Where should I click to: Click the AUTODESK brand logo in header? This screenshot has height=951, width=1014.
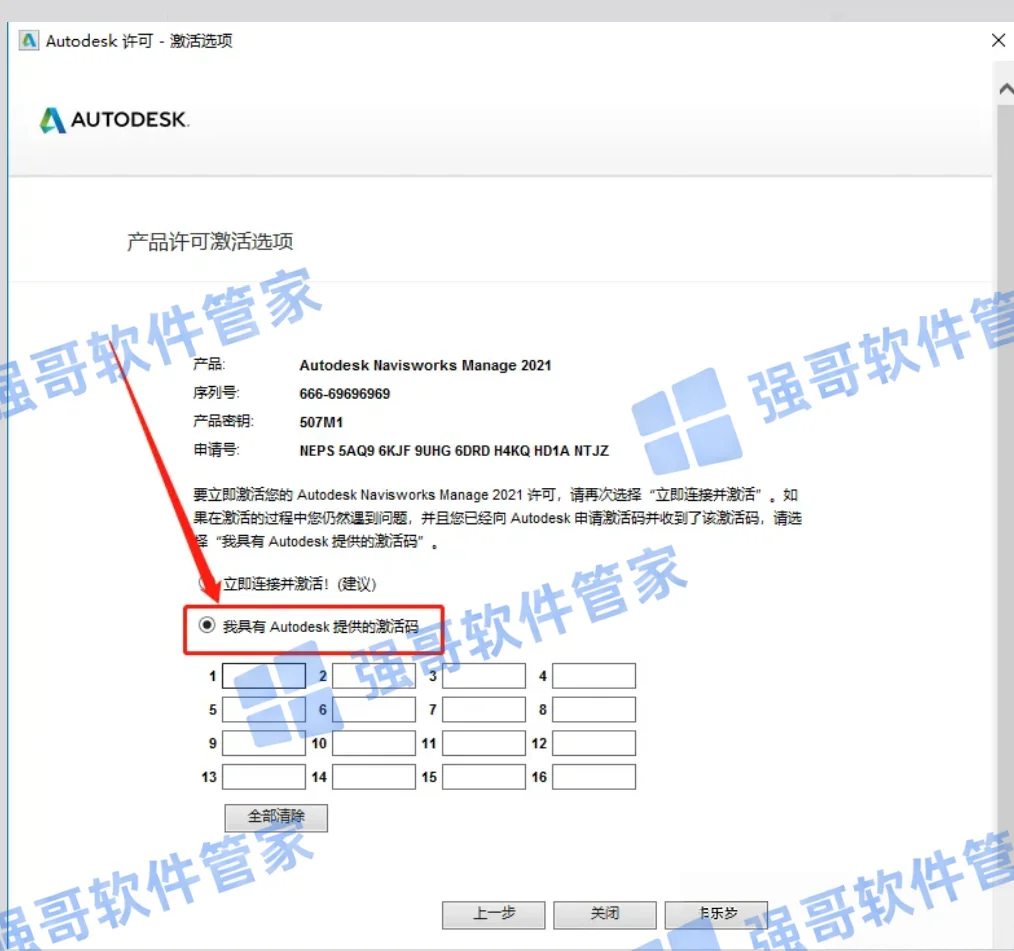coord(114,120)
